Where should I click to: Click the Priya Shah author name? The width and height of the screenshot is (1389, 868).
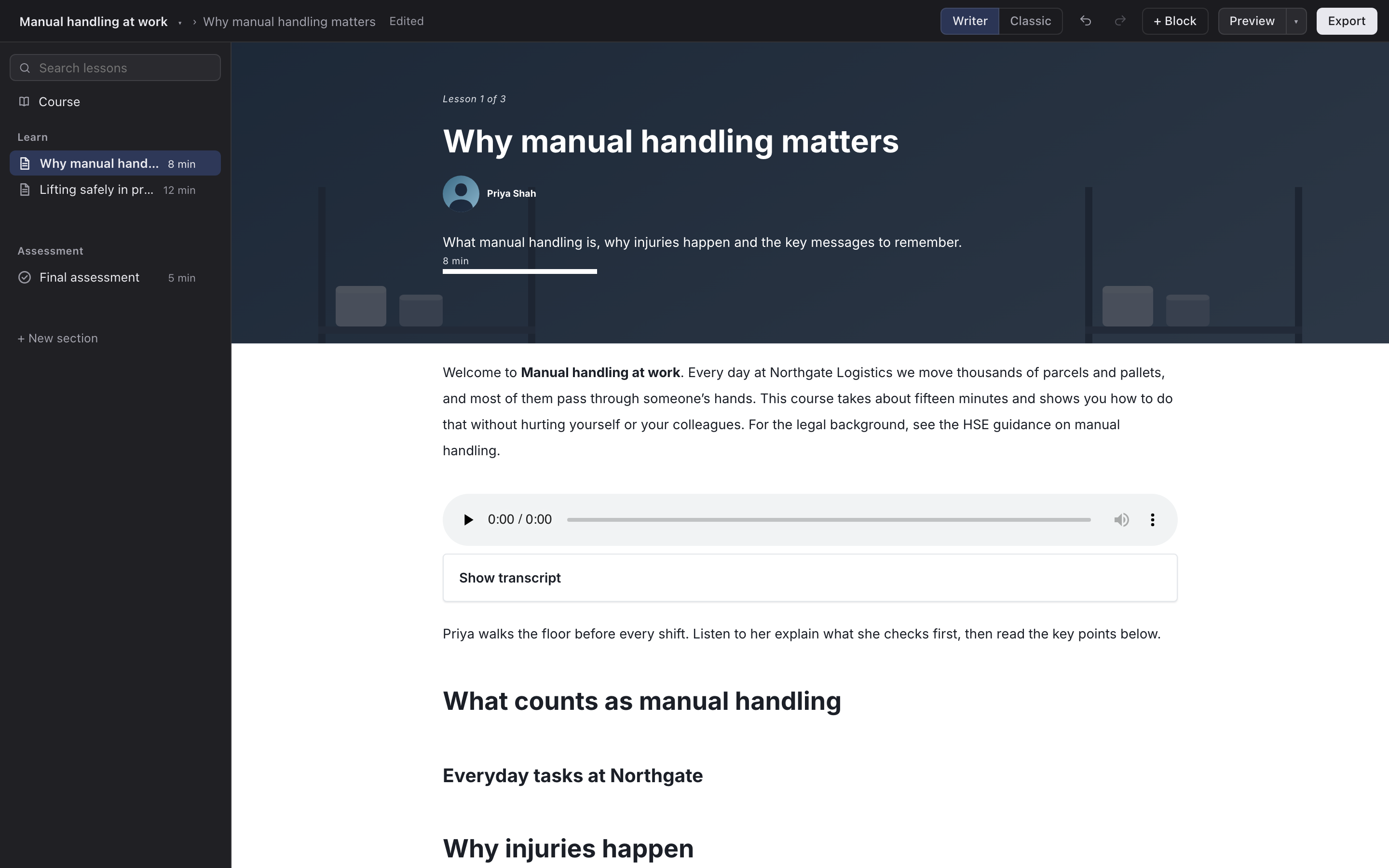(x=511, y=193)
